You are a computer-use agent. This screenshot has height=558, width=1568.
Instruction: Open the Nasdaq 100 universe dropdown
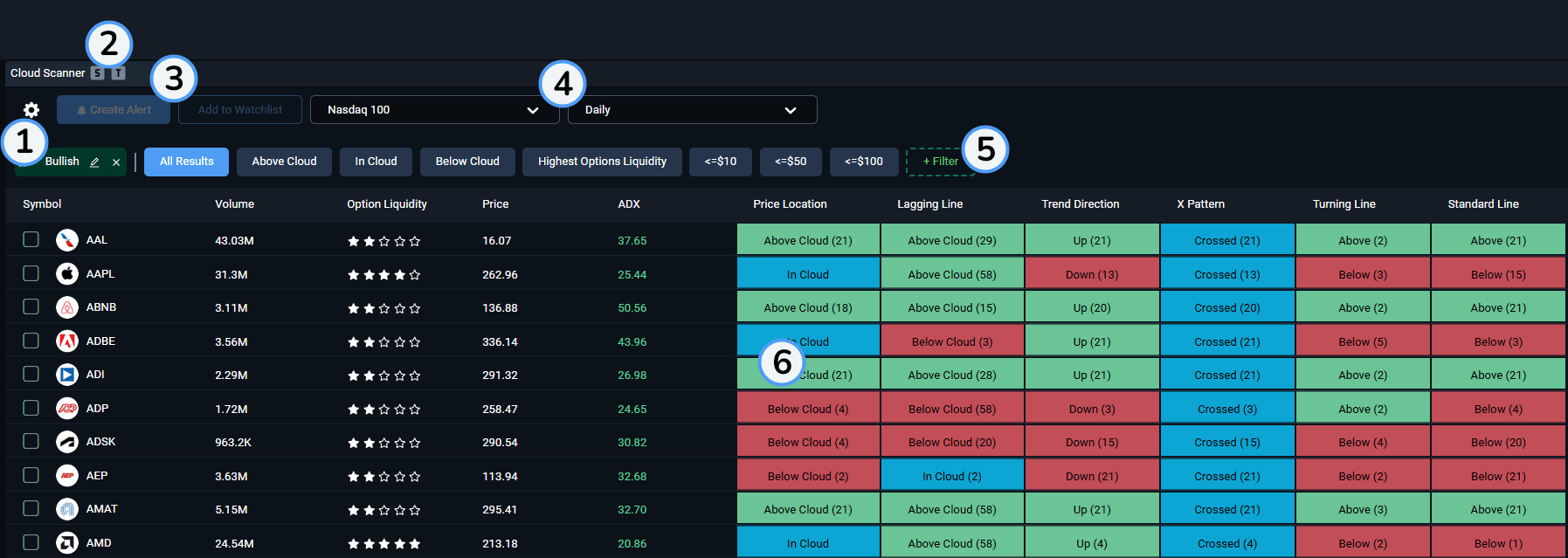(x=434, y=110)
